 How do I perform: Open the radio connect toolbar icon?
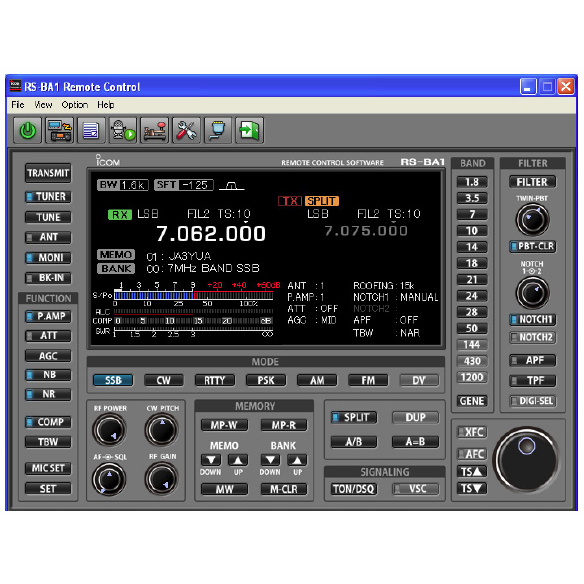pyautogui.click(x=60, y=130)
